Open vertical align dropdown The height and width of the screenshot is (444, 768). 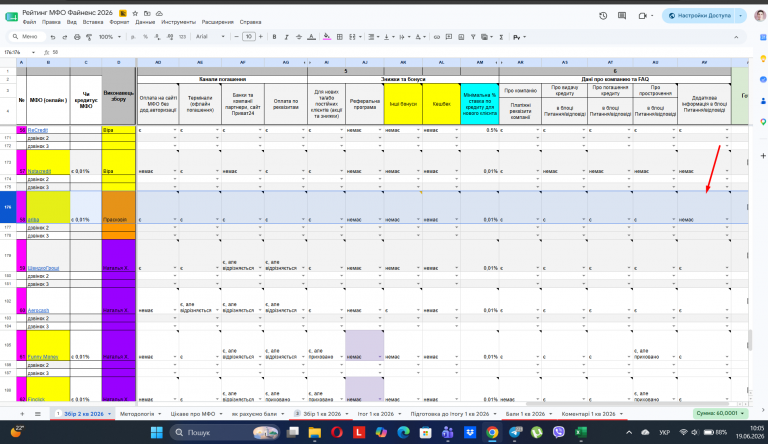[388, 37]
